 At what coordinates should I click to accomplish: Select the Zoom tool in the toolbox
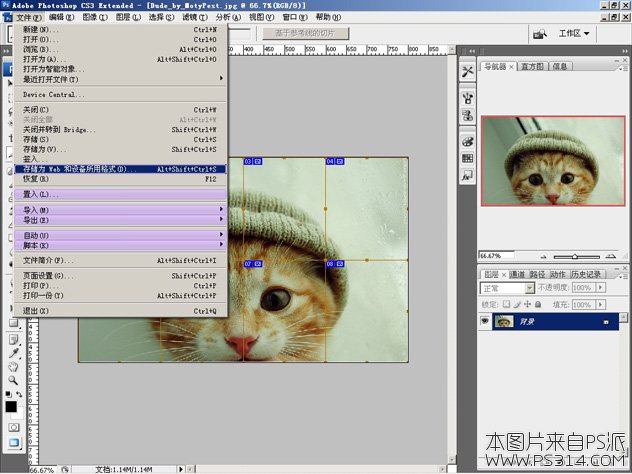click(x=13, y=380)
